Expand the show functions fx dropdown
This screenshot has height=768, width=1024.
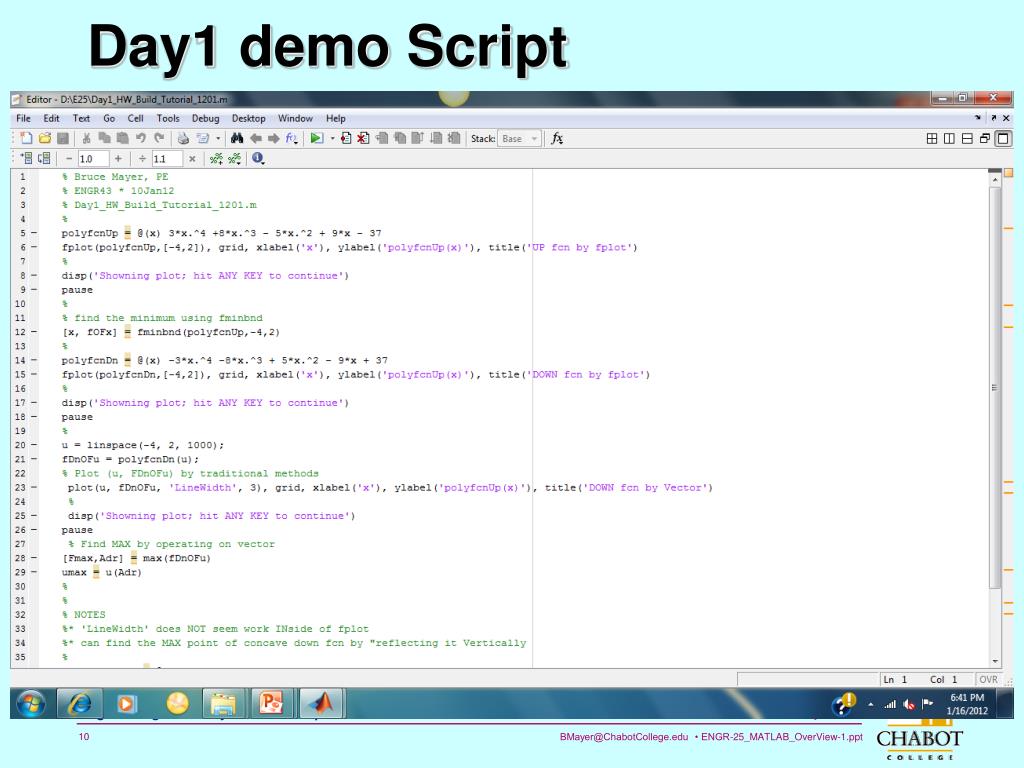[294, 139]
